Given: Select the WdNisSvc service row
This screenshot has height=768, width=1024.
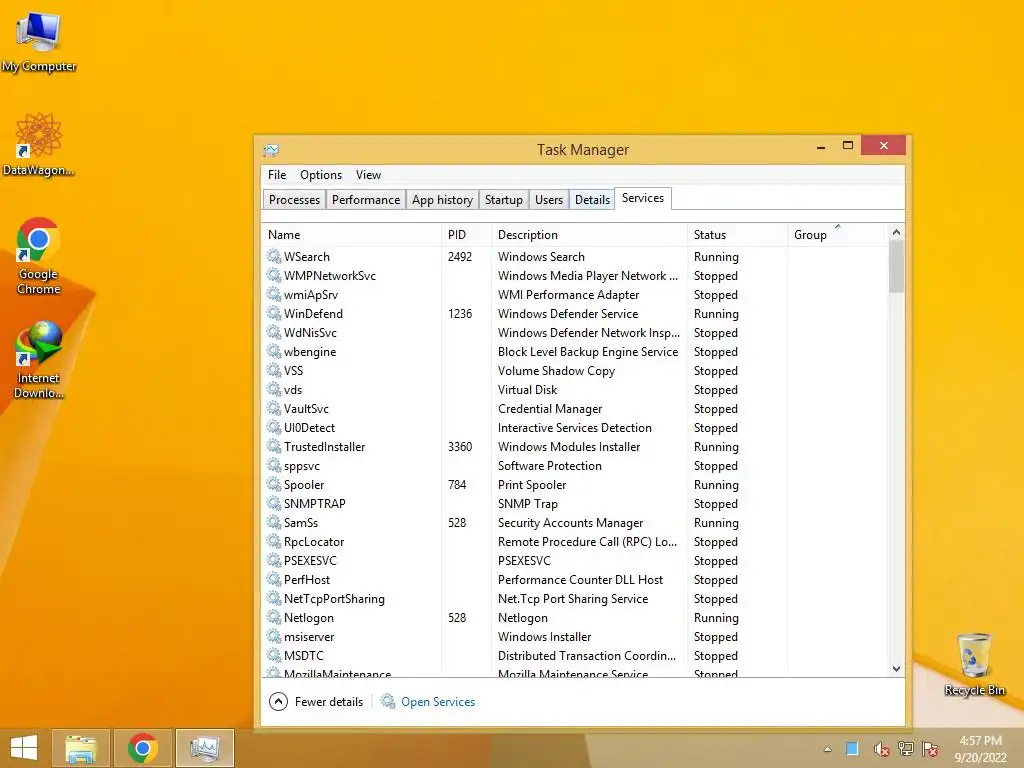Looking at the screenshot, I should (x=575, y=332).
